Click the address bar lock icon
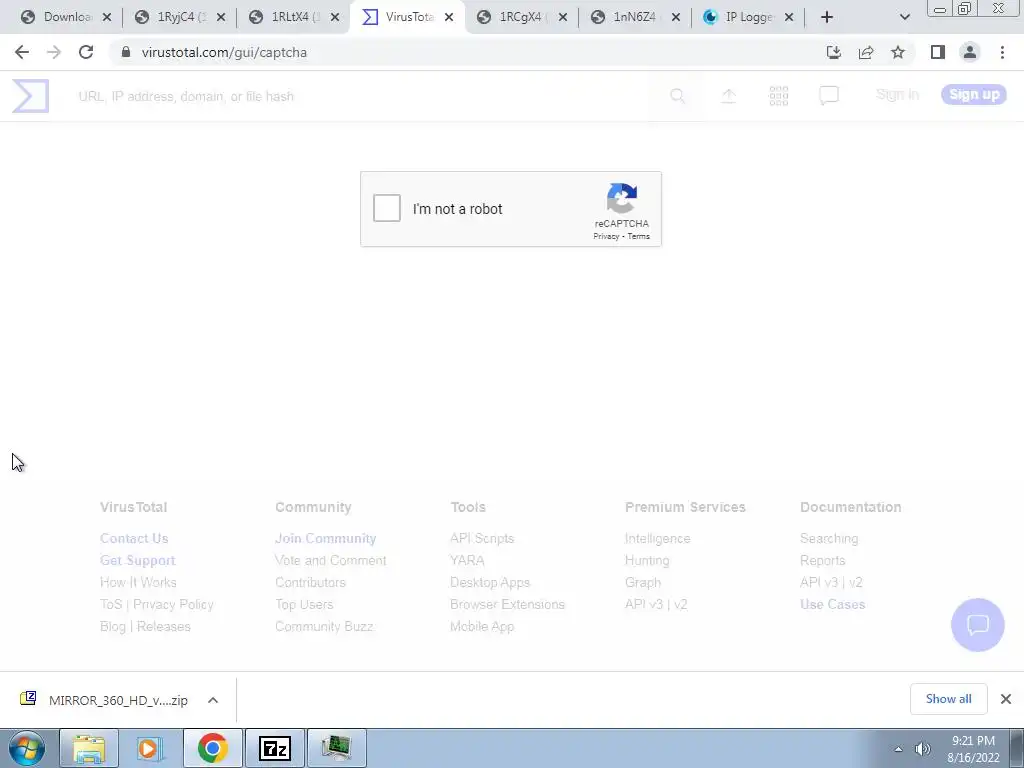 pos(126,52)
